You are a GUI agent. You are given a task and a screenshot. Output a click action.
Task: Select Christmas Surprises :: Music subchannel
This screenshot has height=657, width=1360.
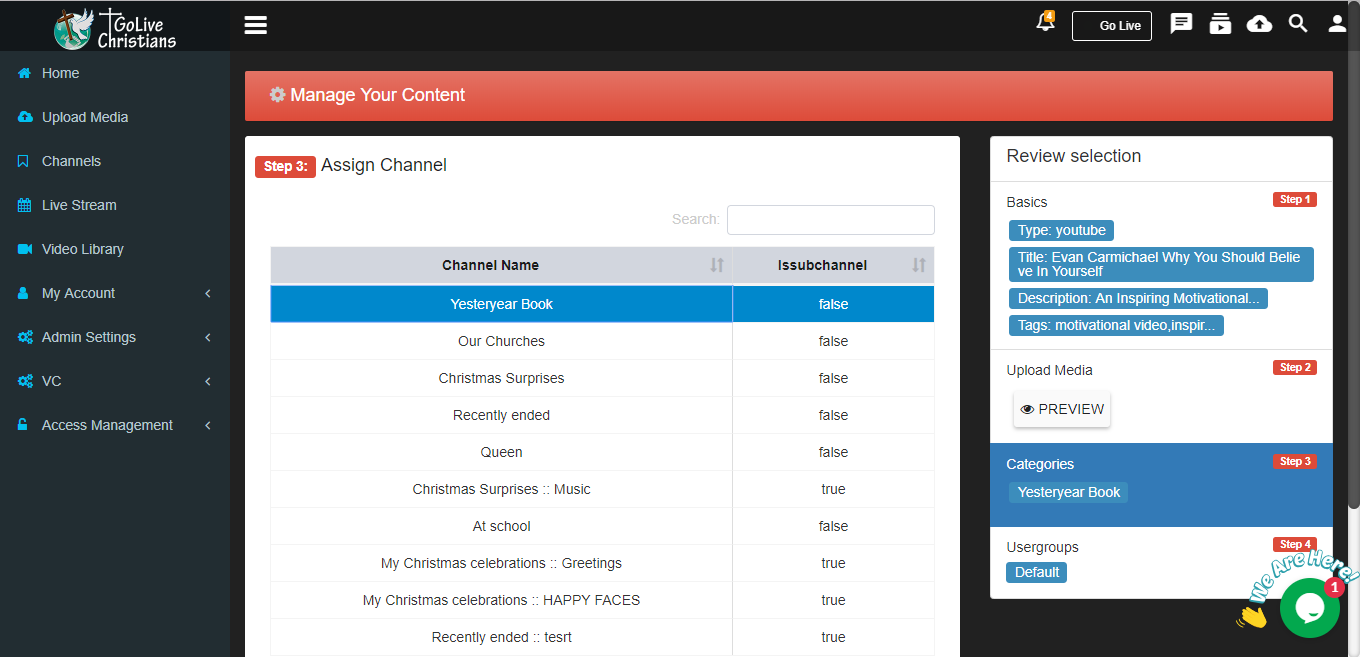click(x=602, y=489)
